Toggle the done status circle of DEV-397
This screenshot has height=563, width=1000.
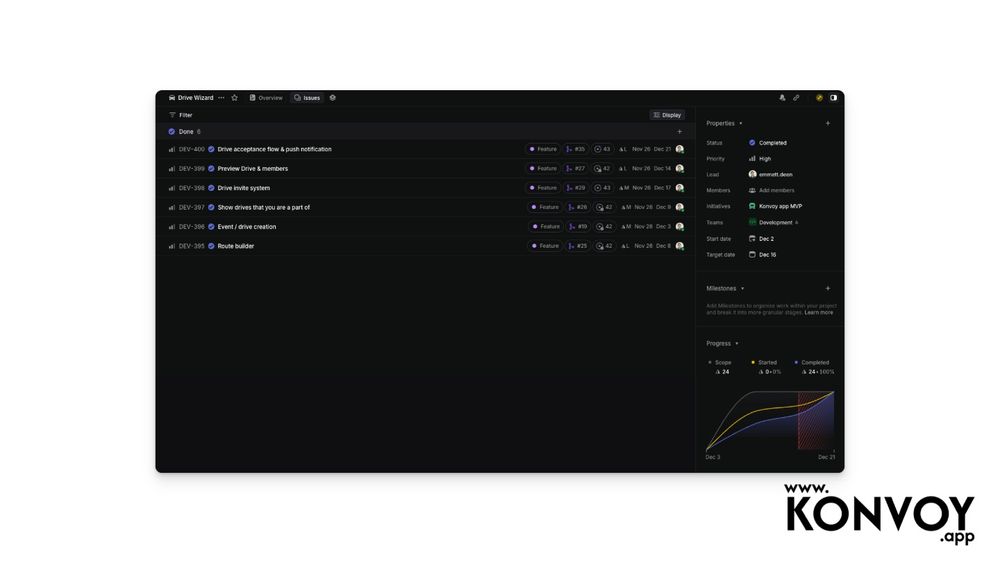pyautogui.click(x=211, y=207)
